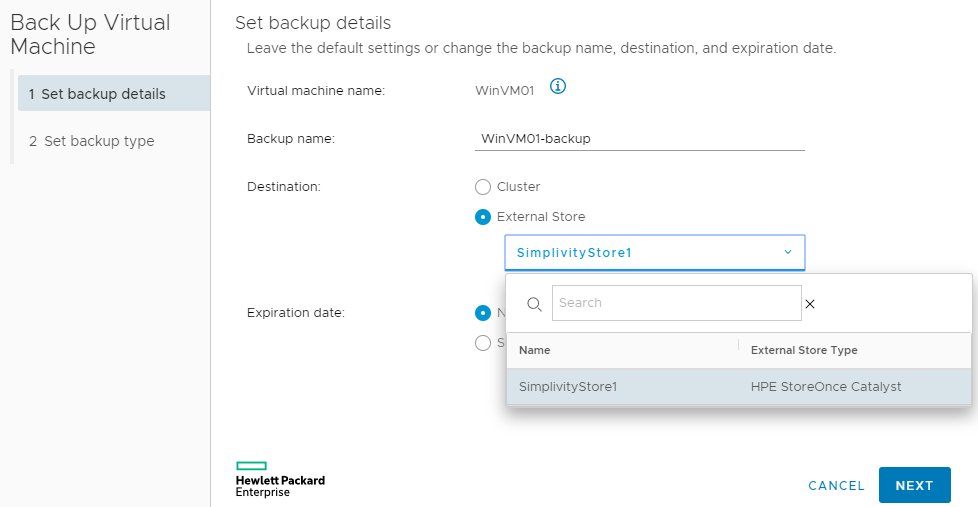
Task: Clear the search with the X icon
Action: click(810, 304)
